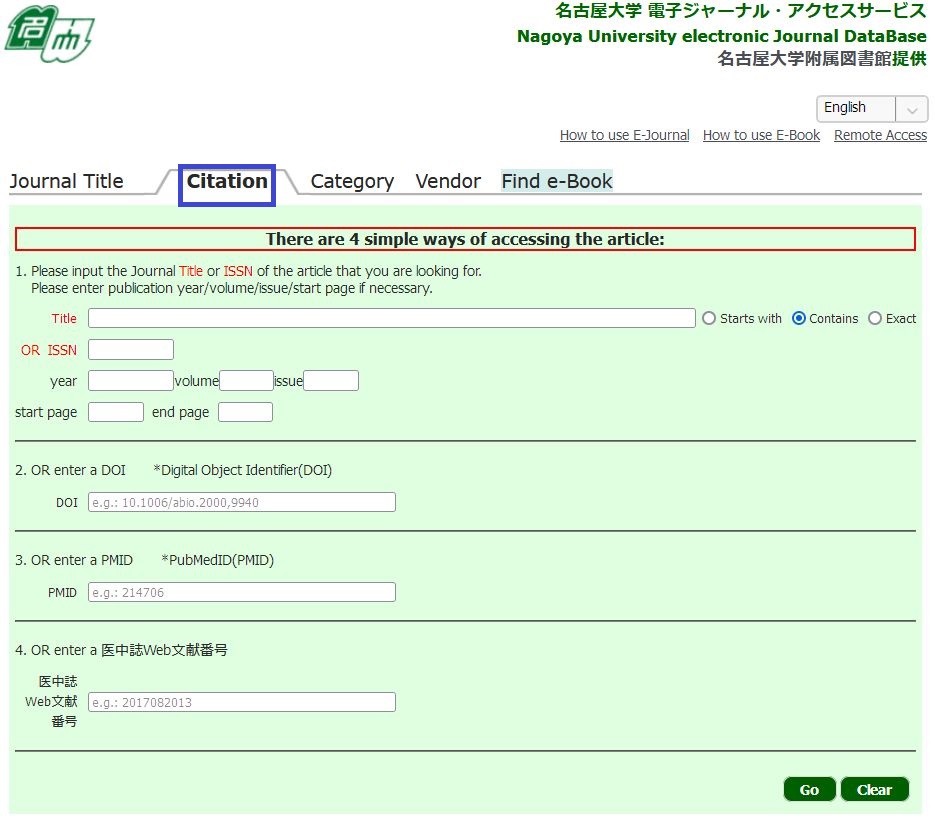Switch to the Journal Title tab
Screen dimensions: 935x821
(x=66, y=181)
